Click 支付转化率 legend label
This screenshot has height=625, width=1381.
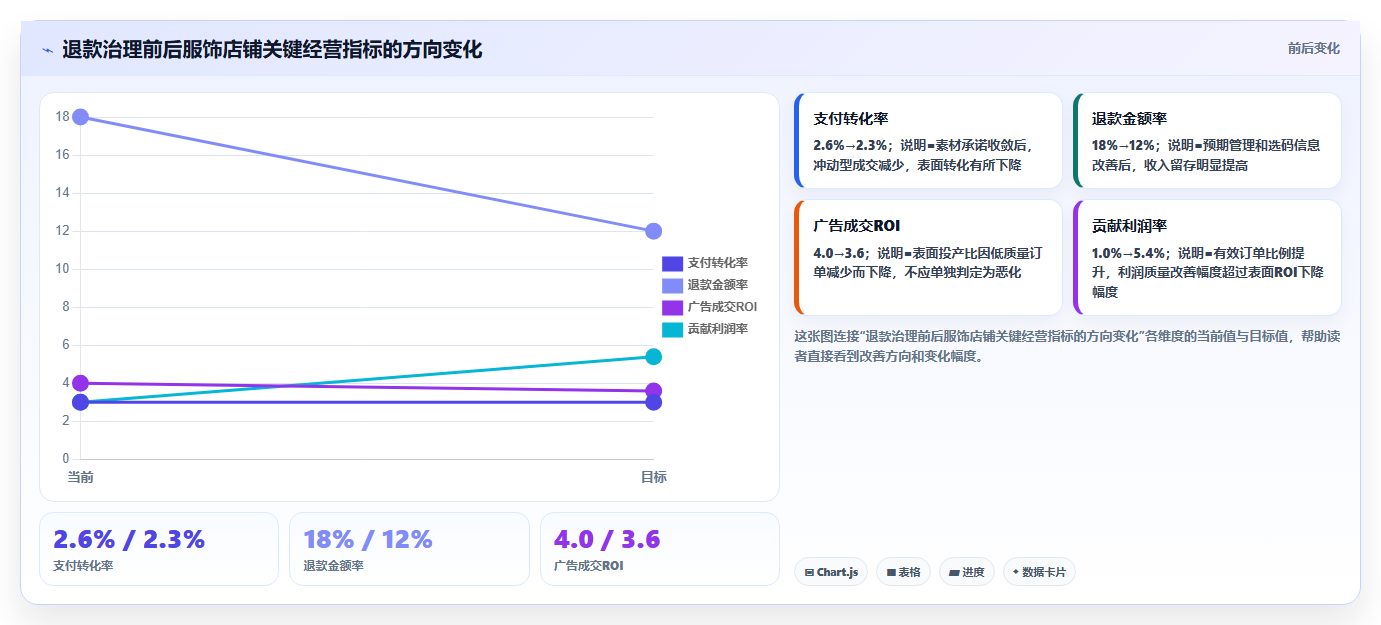(717, 263)
